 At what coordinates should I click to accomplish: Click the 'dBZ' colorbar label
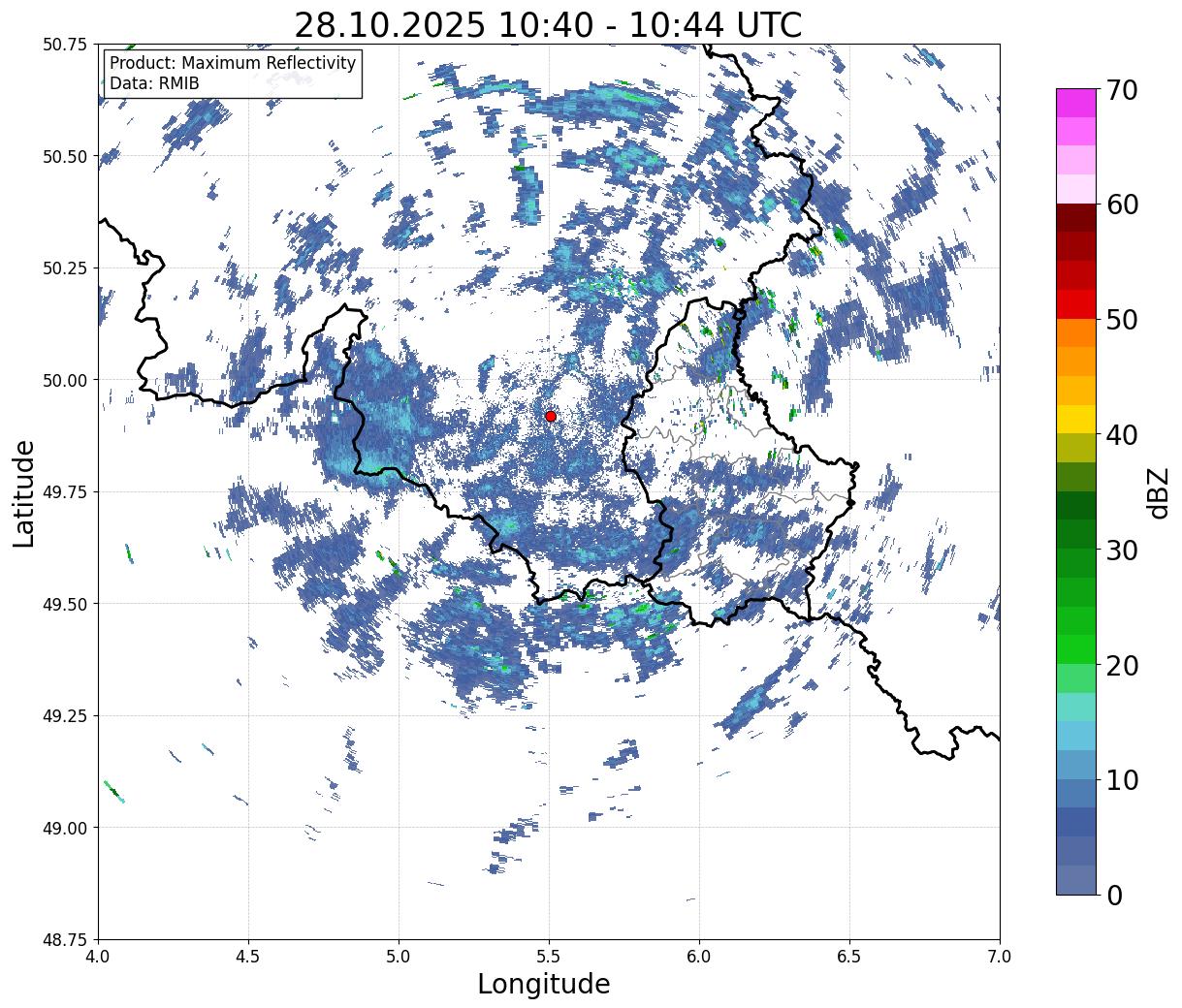point(1158,492)
